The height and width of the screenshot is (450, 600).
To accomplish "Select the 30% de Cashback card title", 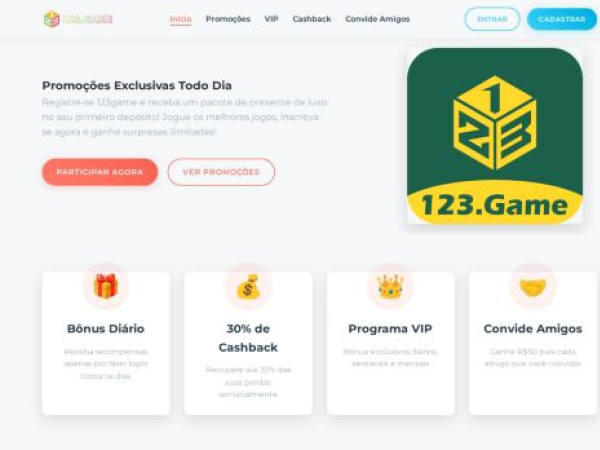I will click(248, 338).
